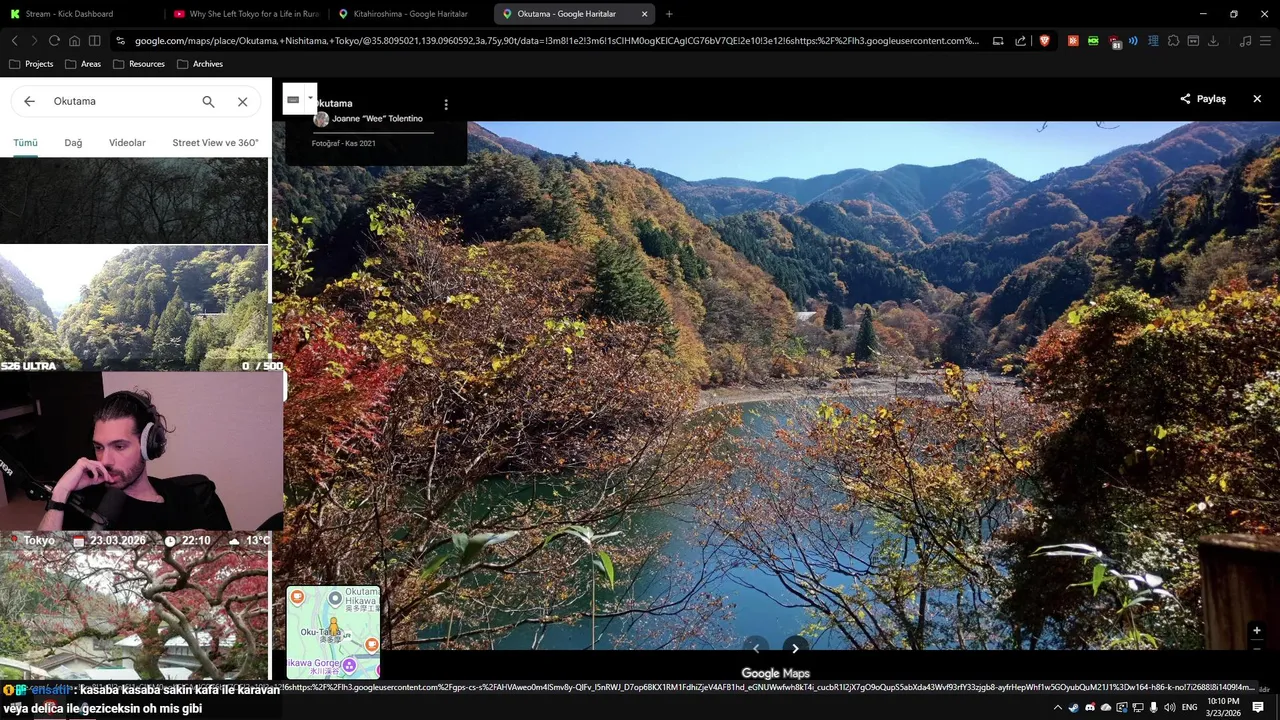The height and width of the screenshot is (720, 1280).
Task: Click the green MX extension icon
Action: pos(1093,41)
